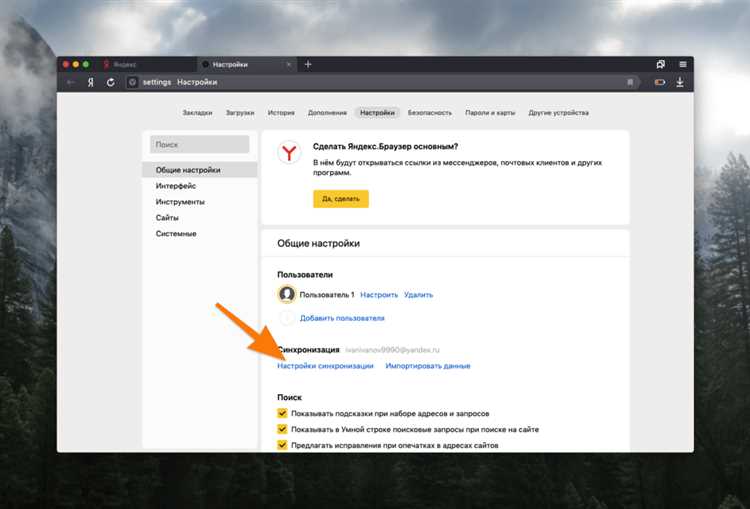Open the Настройки синхронизации link
This screenshot has width=750, height=509.
tap(325, 366)
